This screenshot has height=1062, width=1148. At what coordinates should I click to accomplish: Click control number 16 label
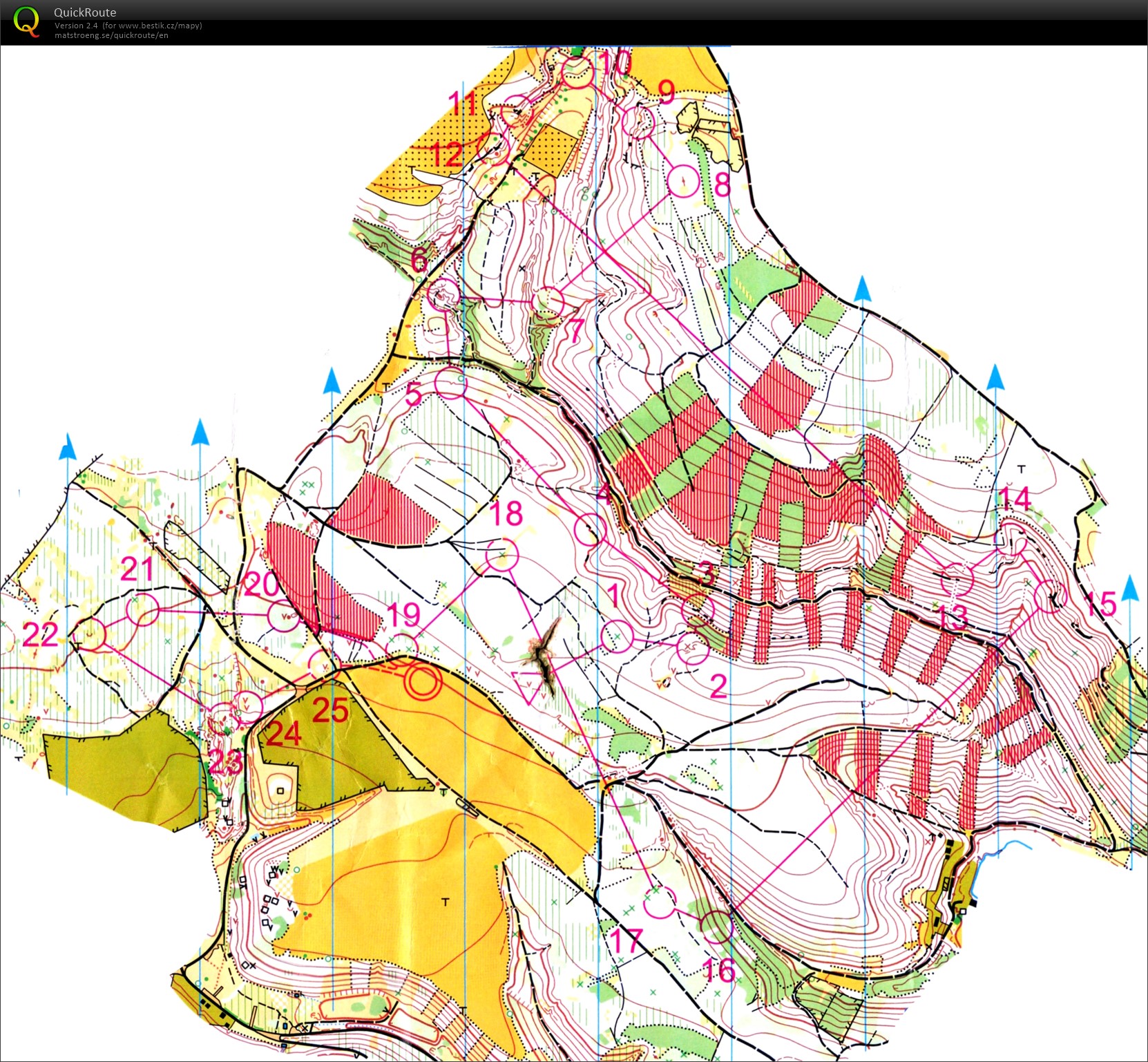click(718, 971)
